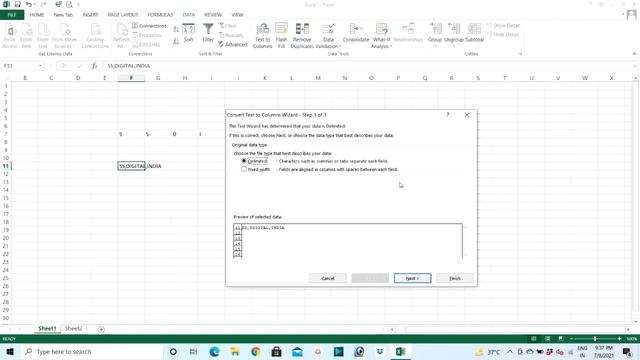
Task: Collapse the ribbon with the chevron
Action: pos(634,54)
